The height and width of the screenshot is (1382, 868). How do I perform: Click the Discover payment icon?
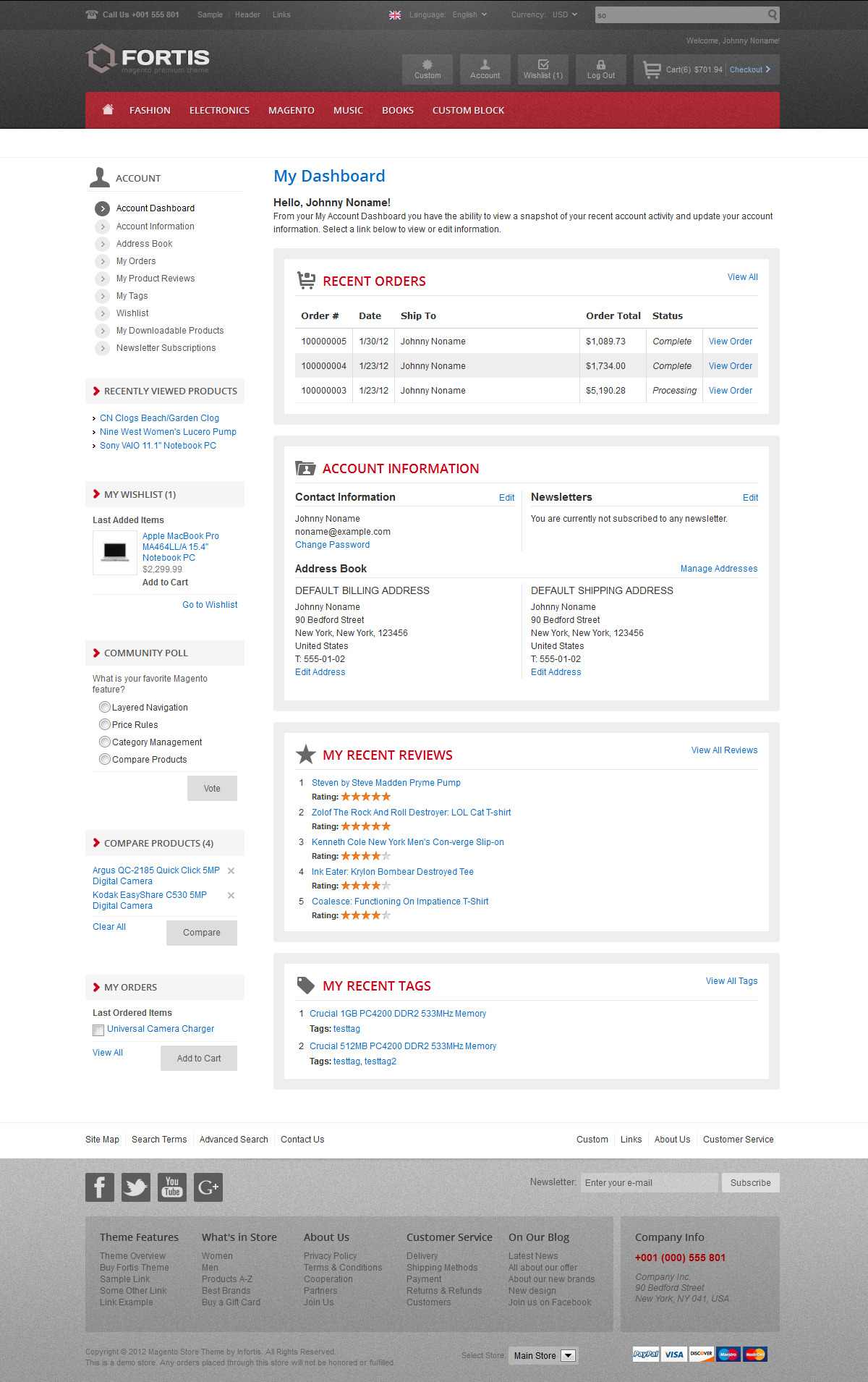click(701, 1354)
